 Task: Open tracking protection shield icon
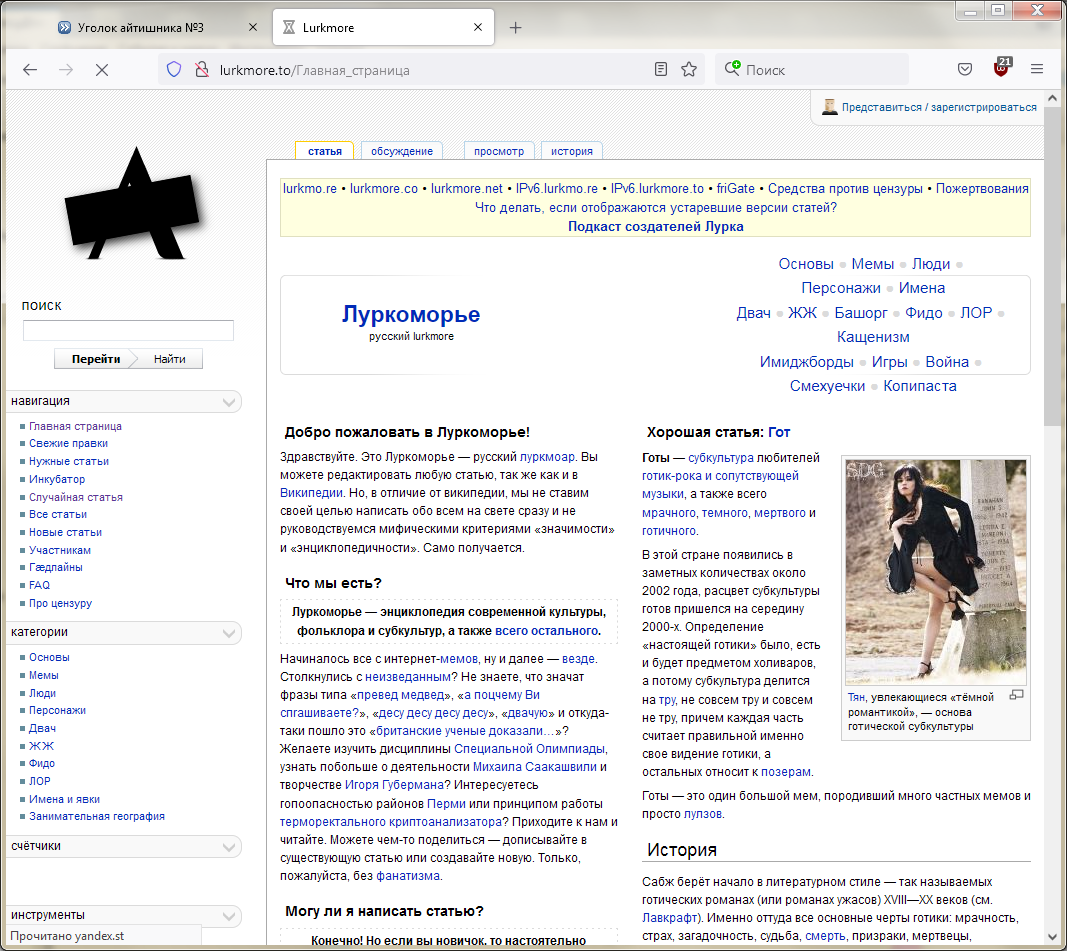174,69
